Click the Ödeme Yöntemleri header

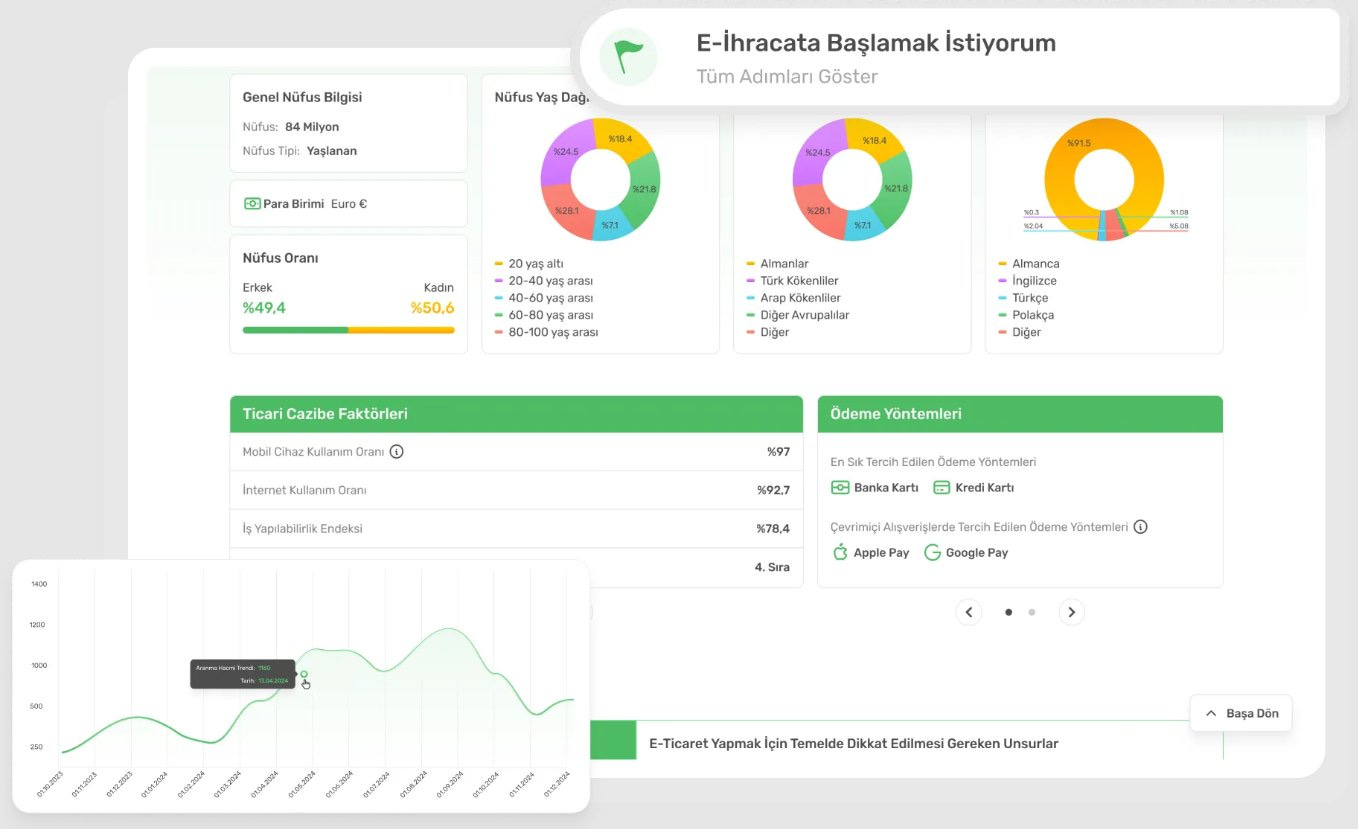tap(1020, 414)
